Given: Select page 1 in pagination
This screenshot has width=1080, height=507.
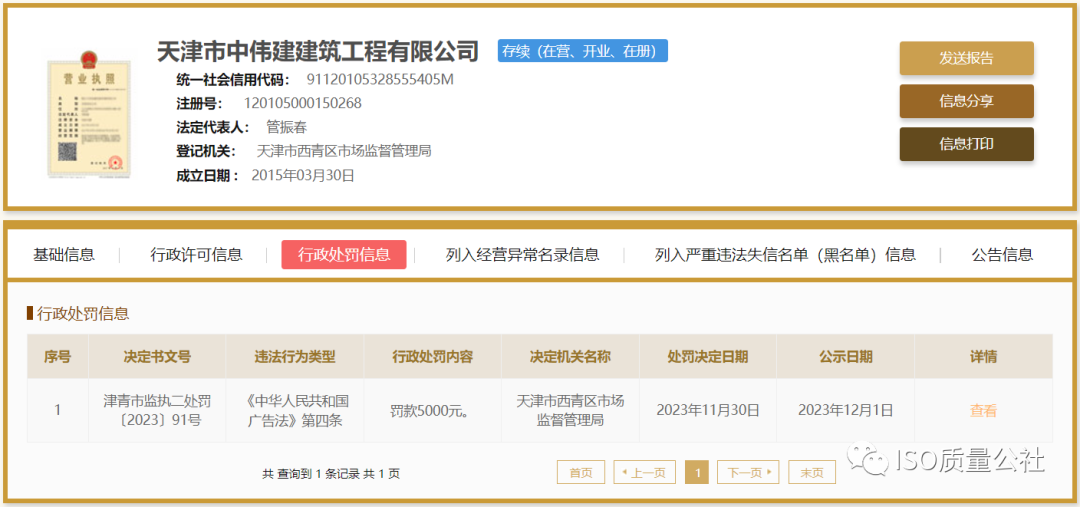Looking at the screenshot, I should 697,473.
